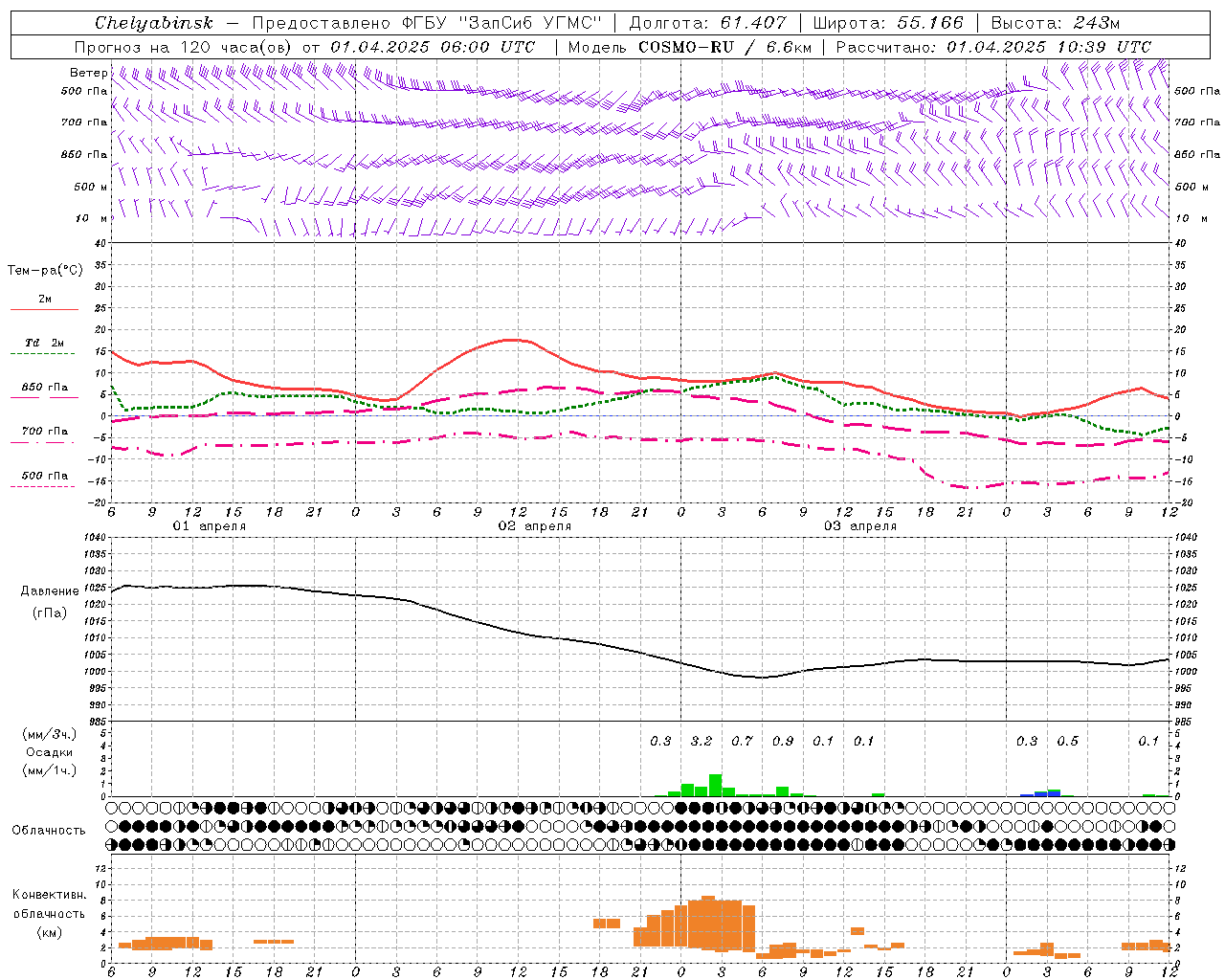Select the 'Высота: 243м' header entry

point(1055,23)
